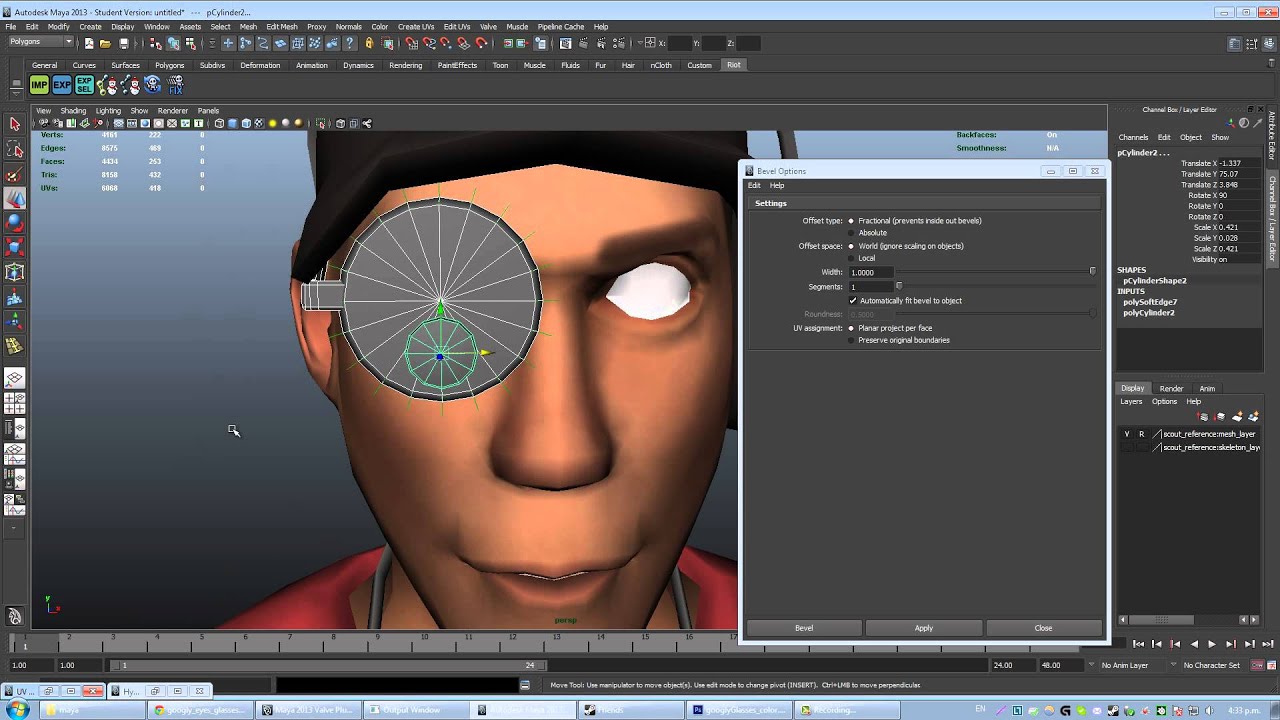The height and width of the screenshot is (720, 1280).
Task: Select single perspective view layout
Action: 15,379
